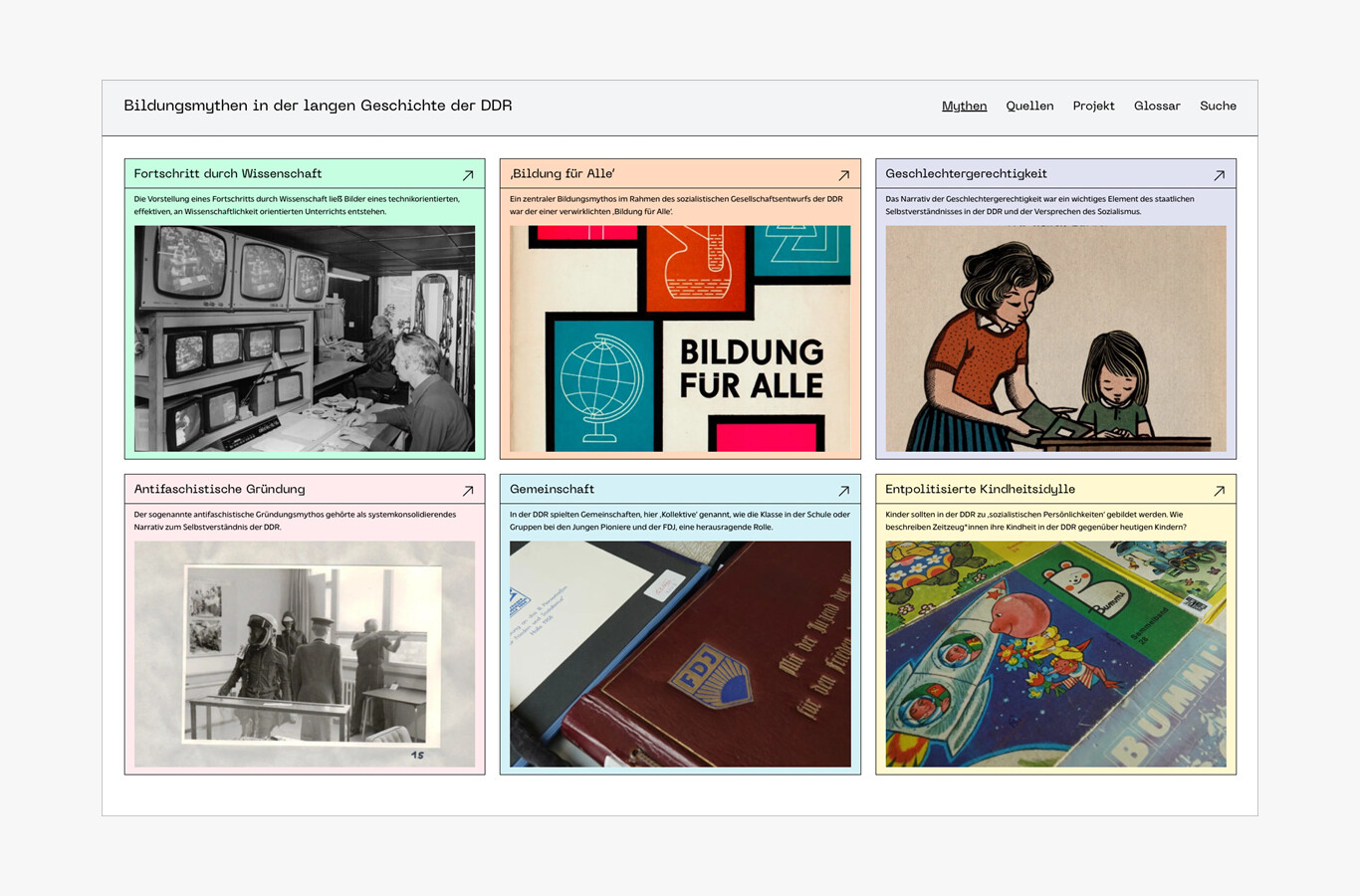Viewport: 1360px width, 896px height.
Task: Click the black-and-white soldiers photograph
Action: 305,654
